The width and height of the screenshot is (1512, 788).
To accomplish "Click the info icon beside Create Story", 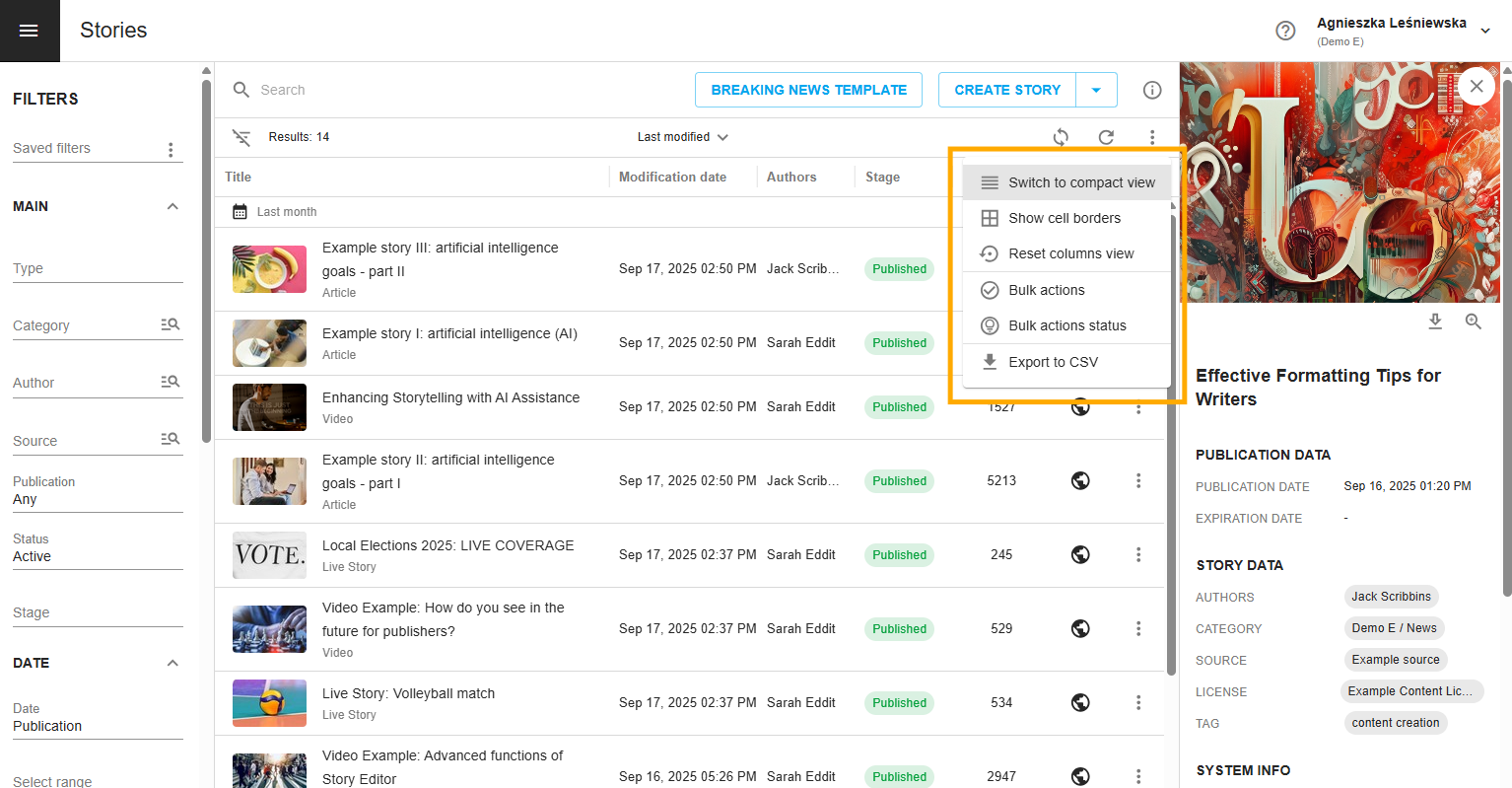I will tap(1151, 90).
